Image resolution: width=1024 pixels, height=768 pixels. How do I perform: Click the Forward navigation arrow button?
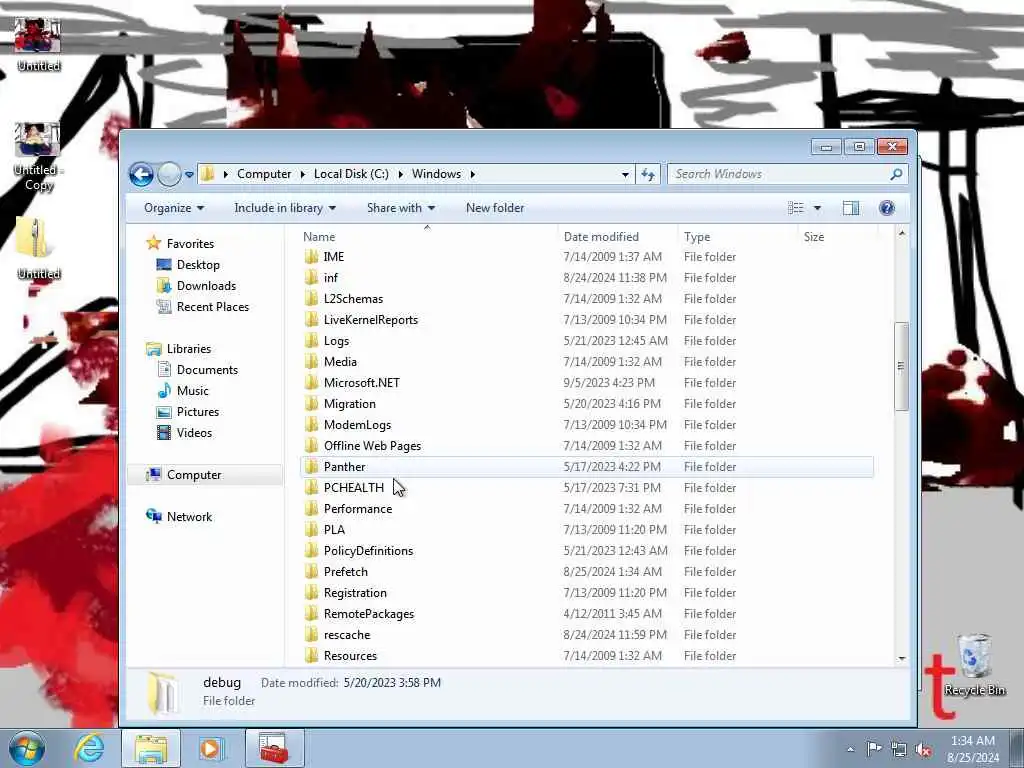[169, 174]
